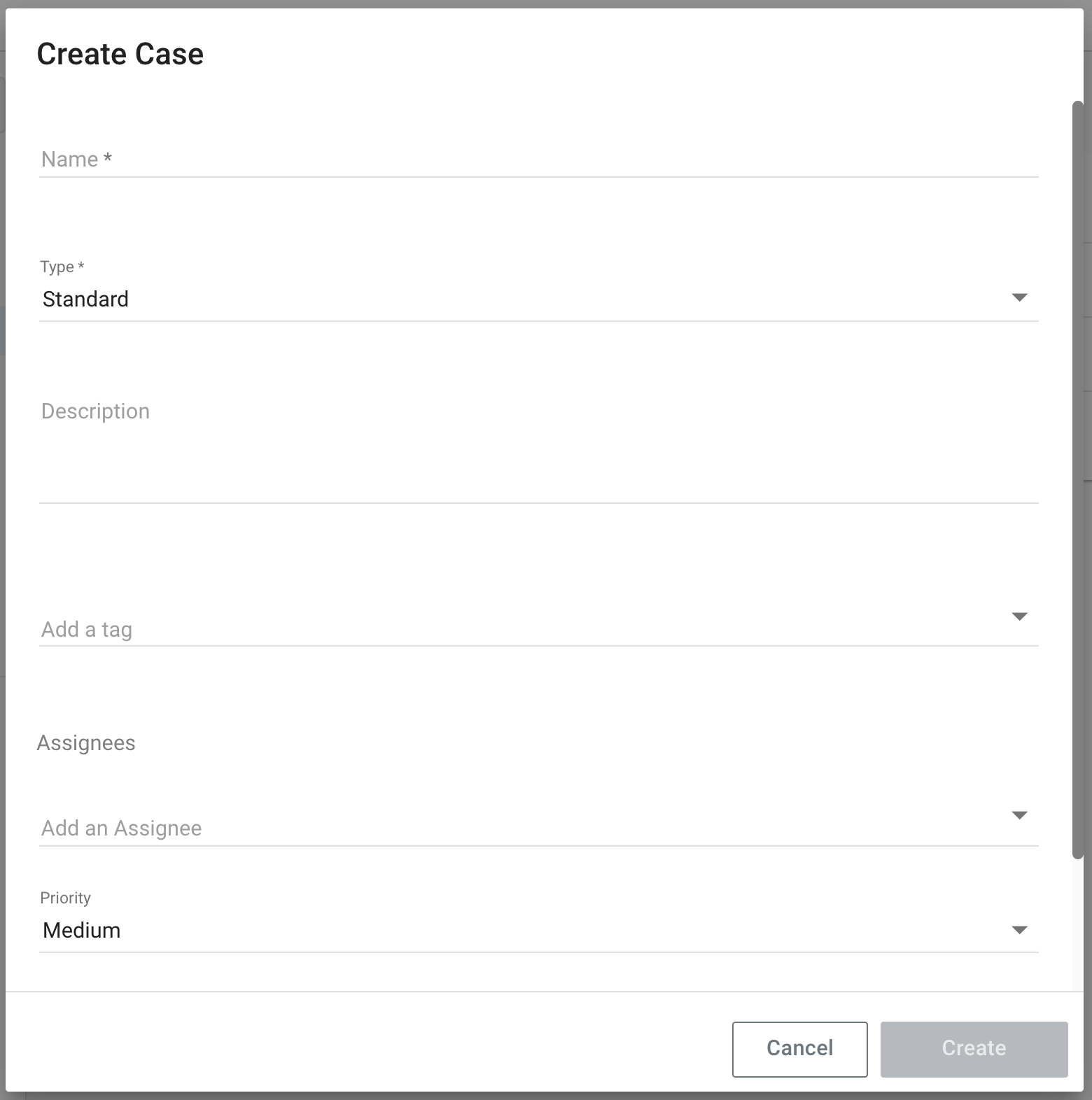Viewport: 1092px width, 1100px height.
Task: Expand the Type selector showing Standard
Action: pos(490,299)
